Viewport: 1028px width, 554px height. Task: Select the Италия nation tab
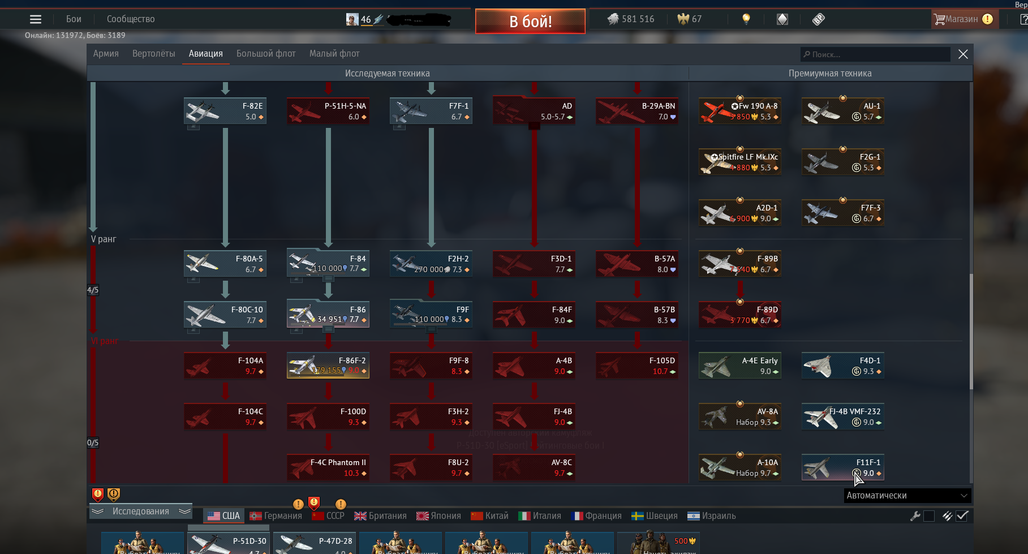(540, 516)
